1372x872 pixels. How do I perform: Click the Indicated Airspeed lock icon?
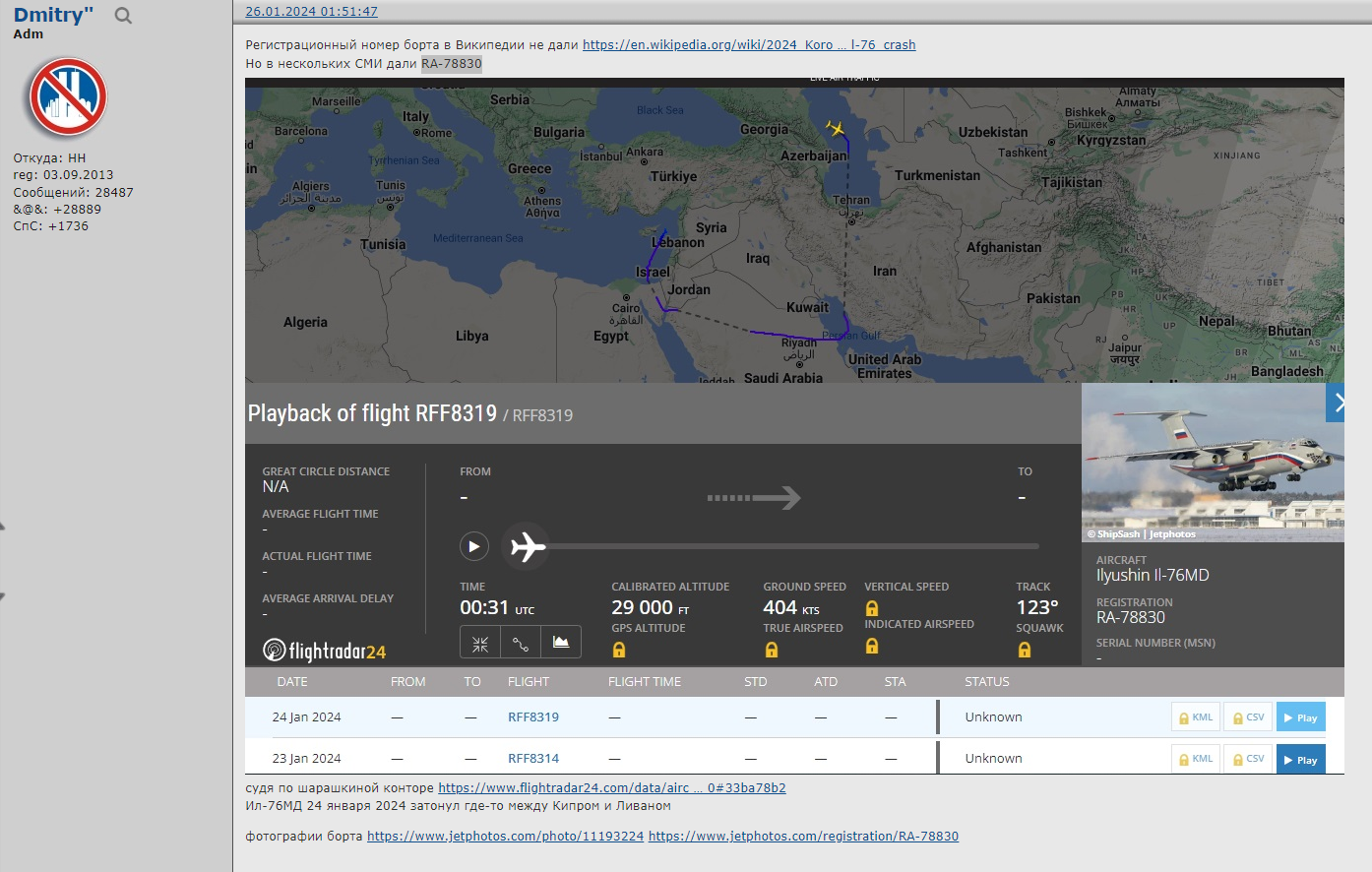pyautogui.click(x=872, y=646)
